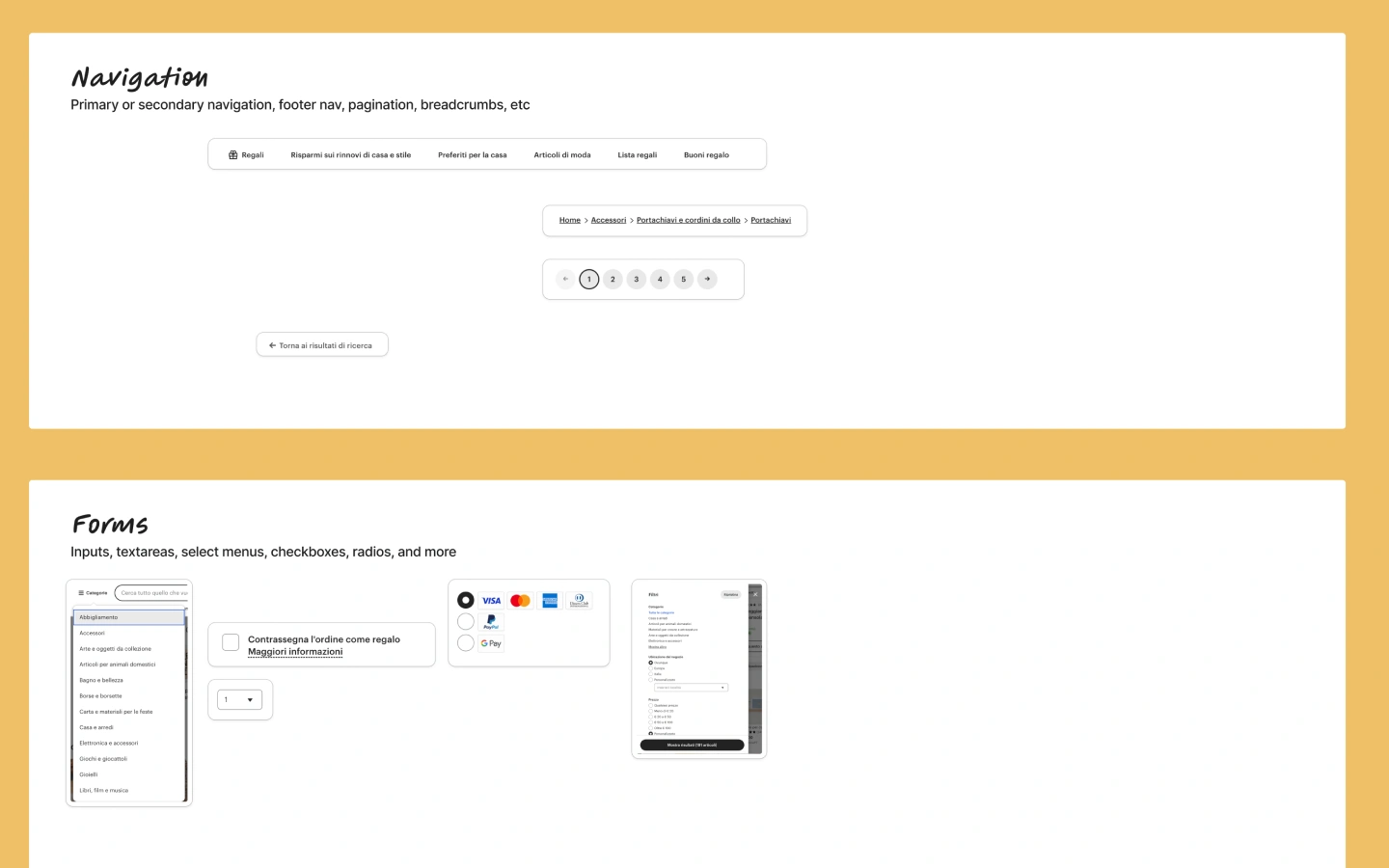The width and height of the screenshot is (1389, 868).
Task: Open the location dropdown in Filtri
Action: coord(691,688)
